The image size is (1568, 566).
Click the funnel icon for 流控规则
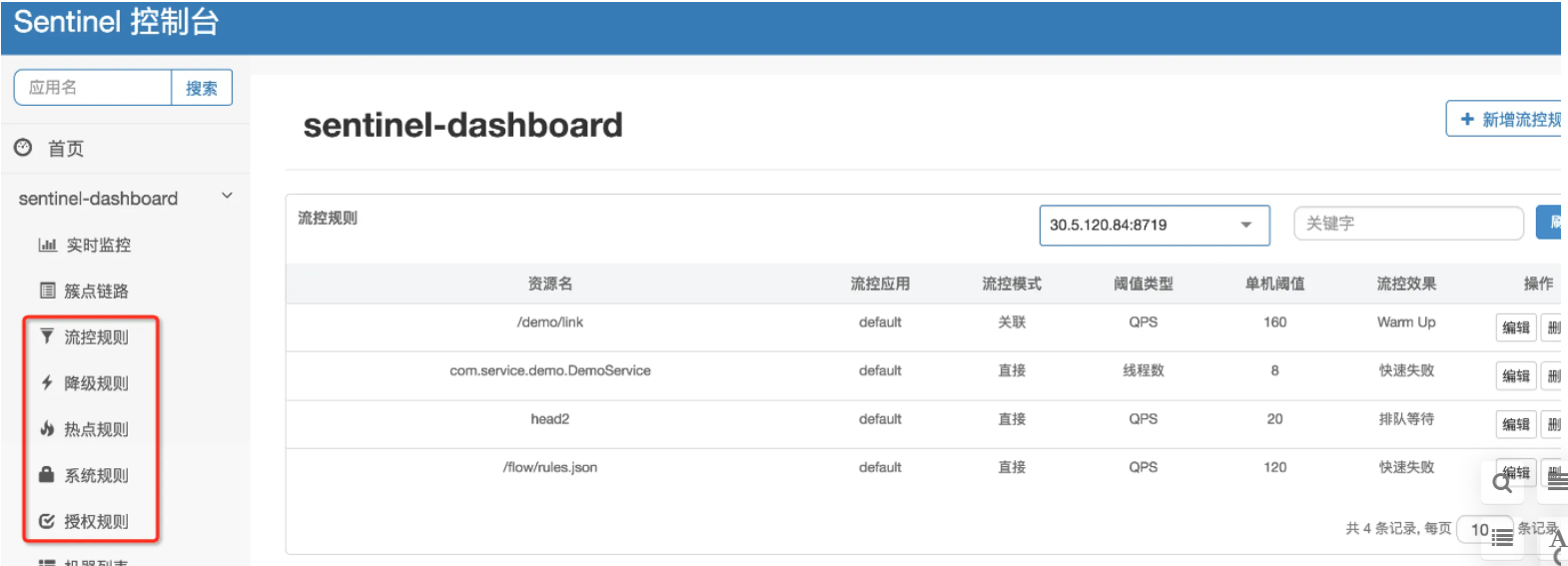47,336
